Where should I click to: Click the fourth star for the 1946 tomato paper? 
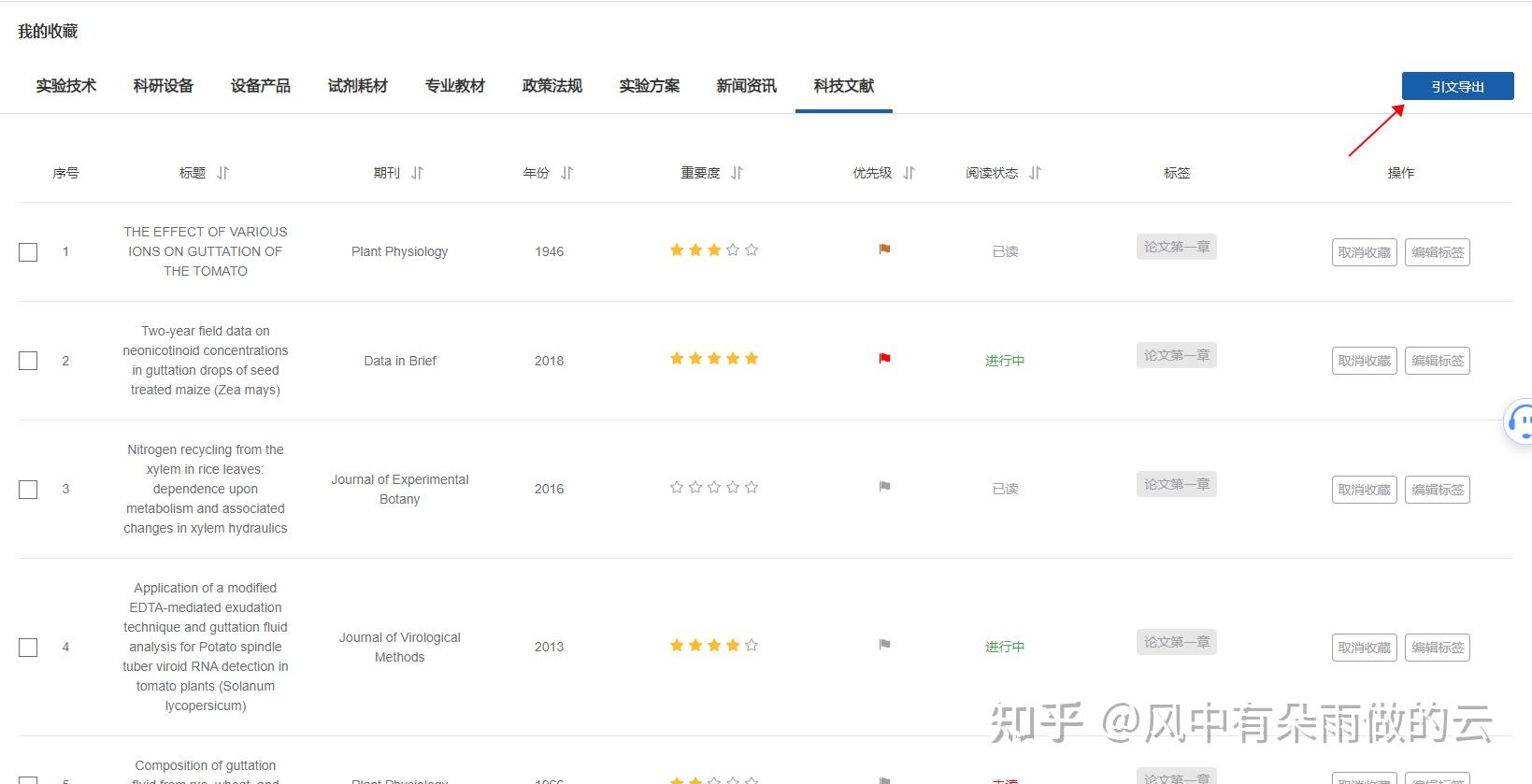pyautogui.click(x=733, y=249)
